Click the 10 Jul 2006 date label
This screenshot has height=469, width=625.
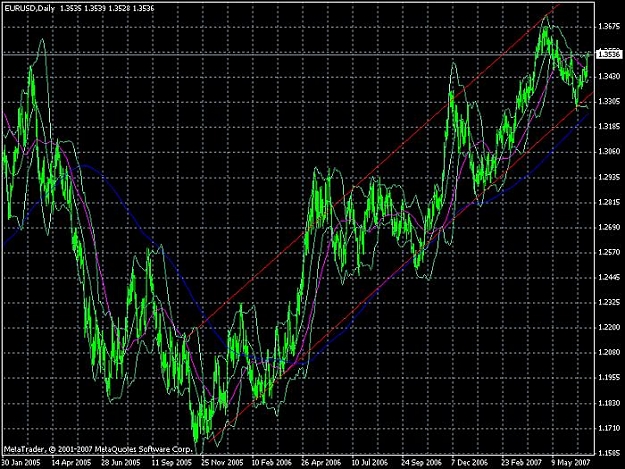click(369, 463)
